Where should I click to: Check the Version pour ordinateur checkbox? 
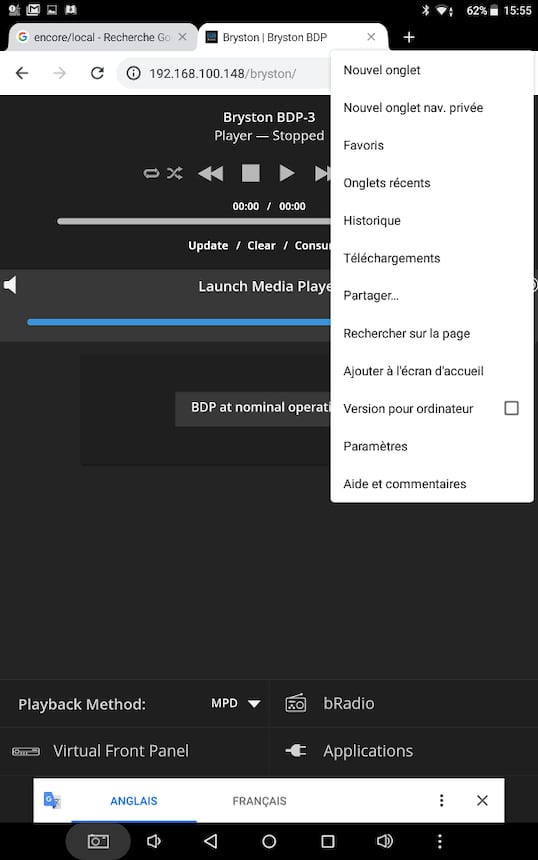[x=511, y=408]
